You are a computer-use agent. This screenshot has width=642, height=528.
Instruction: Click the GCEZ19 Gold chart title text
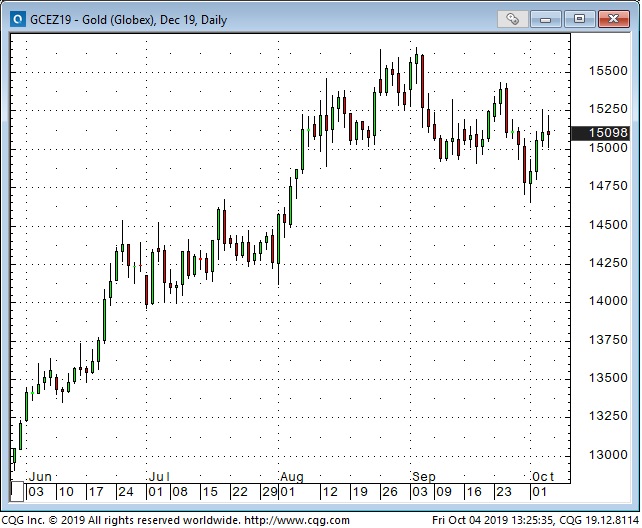coord(128,20)
